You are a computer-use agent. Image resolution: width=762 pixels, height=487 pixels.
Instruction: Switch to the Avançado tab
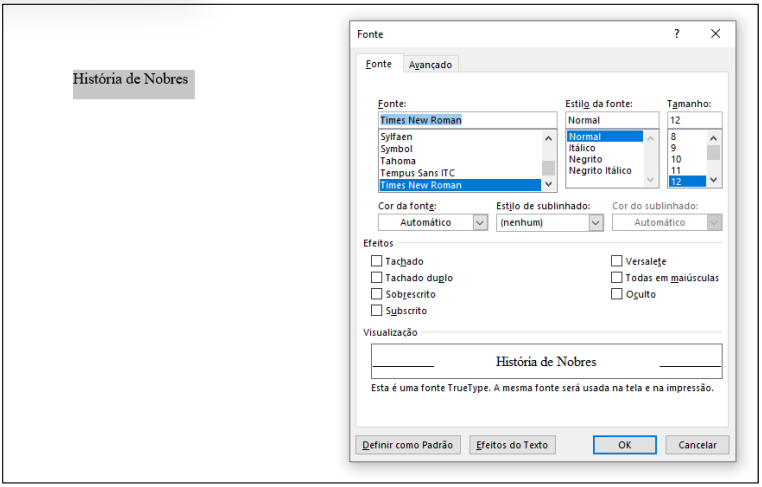coord(430,65)
